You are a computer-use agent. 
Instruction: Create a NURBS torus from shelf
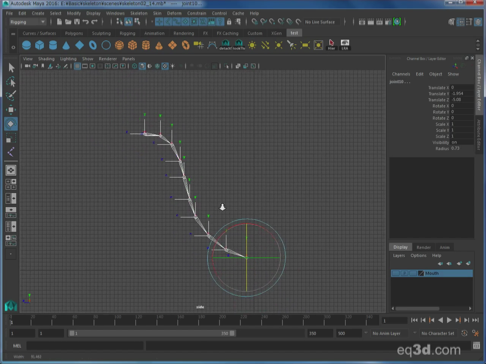click(93, 45)
